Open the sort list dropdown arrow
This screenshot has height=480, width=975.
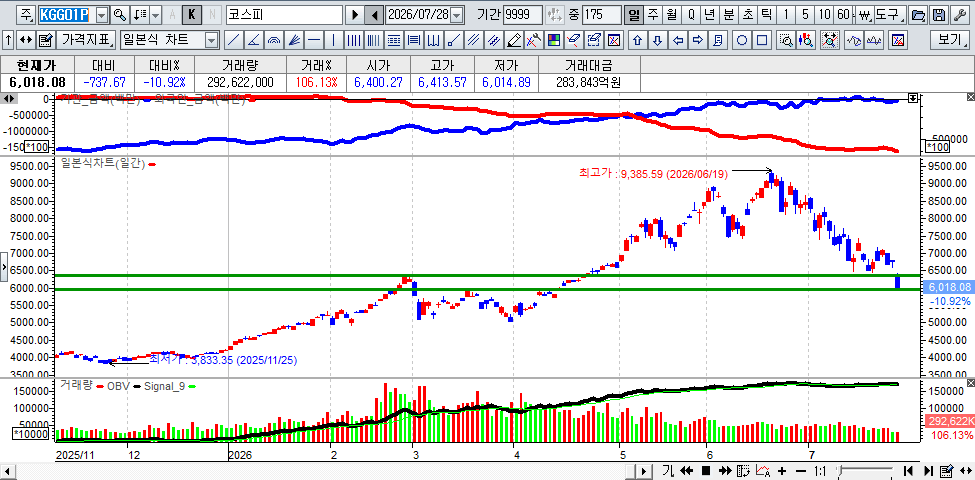point(155,15)
